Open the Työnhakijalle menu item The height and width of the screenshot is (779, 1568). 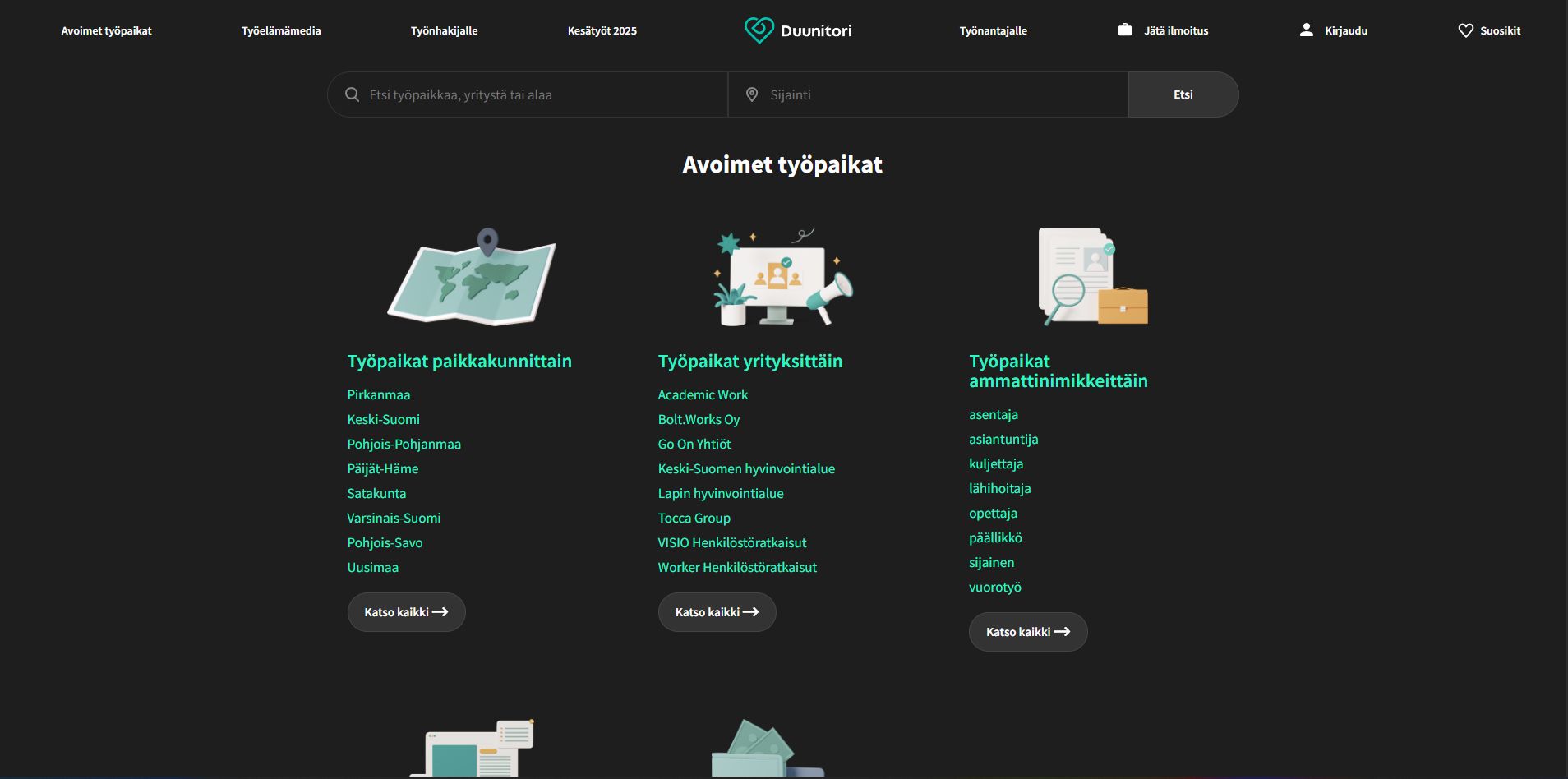click(x=444, y=30)
